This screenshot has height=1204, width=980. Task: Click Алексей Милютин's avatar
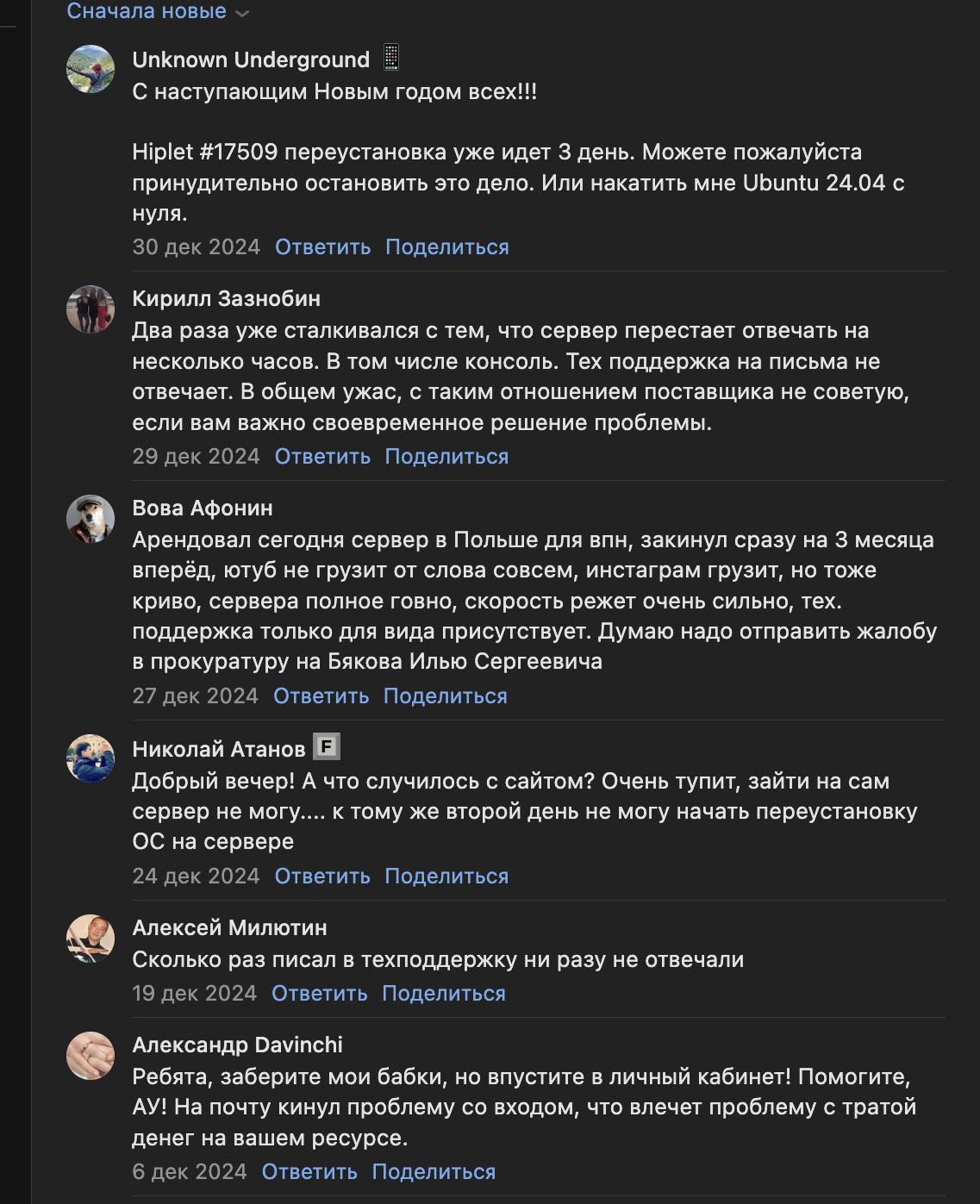coord(91,938)
